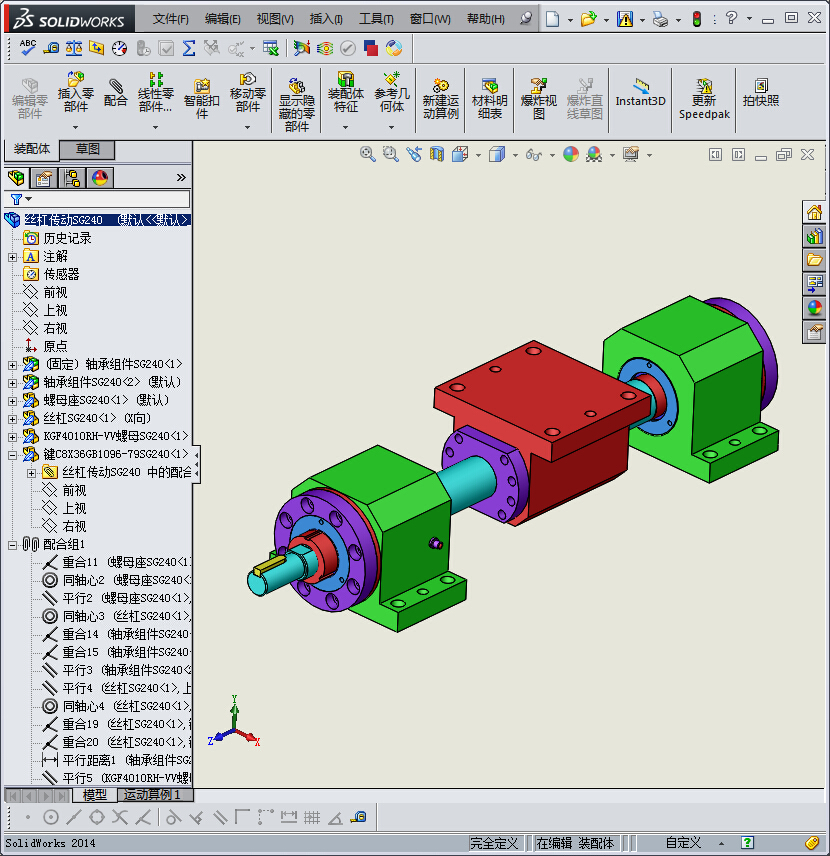This screenshot has width=830, height=856.
Task: Switch to the 模型 bottom tab
Action: click(x=94, y=795)
